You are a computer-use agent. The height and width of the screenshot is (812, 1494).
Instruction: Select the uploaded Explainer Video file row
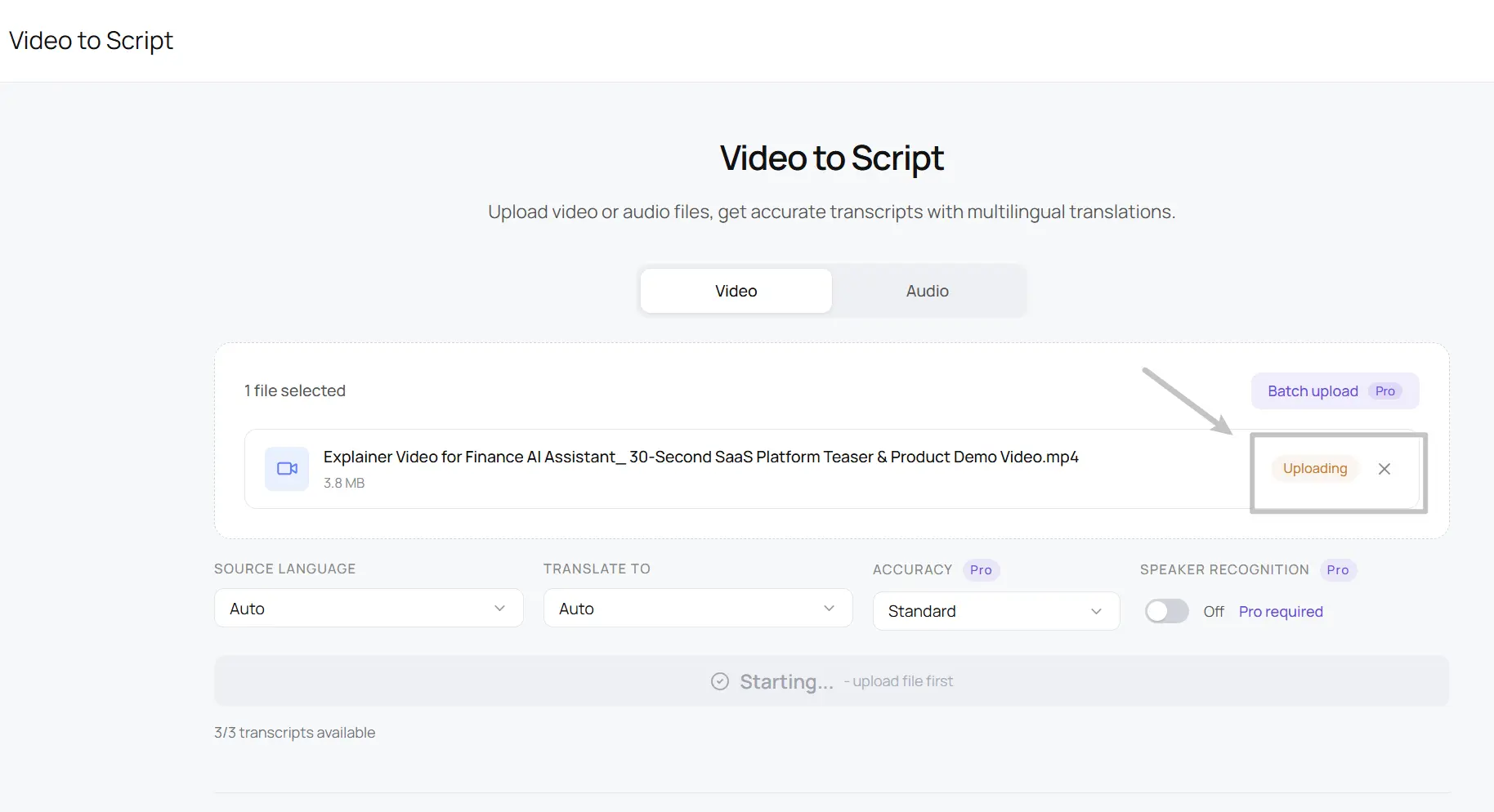700,468
